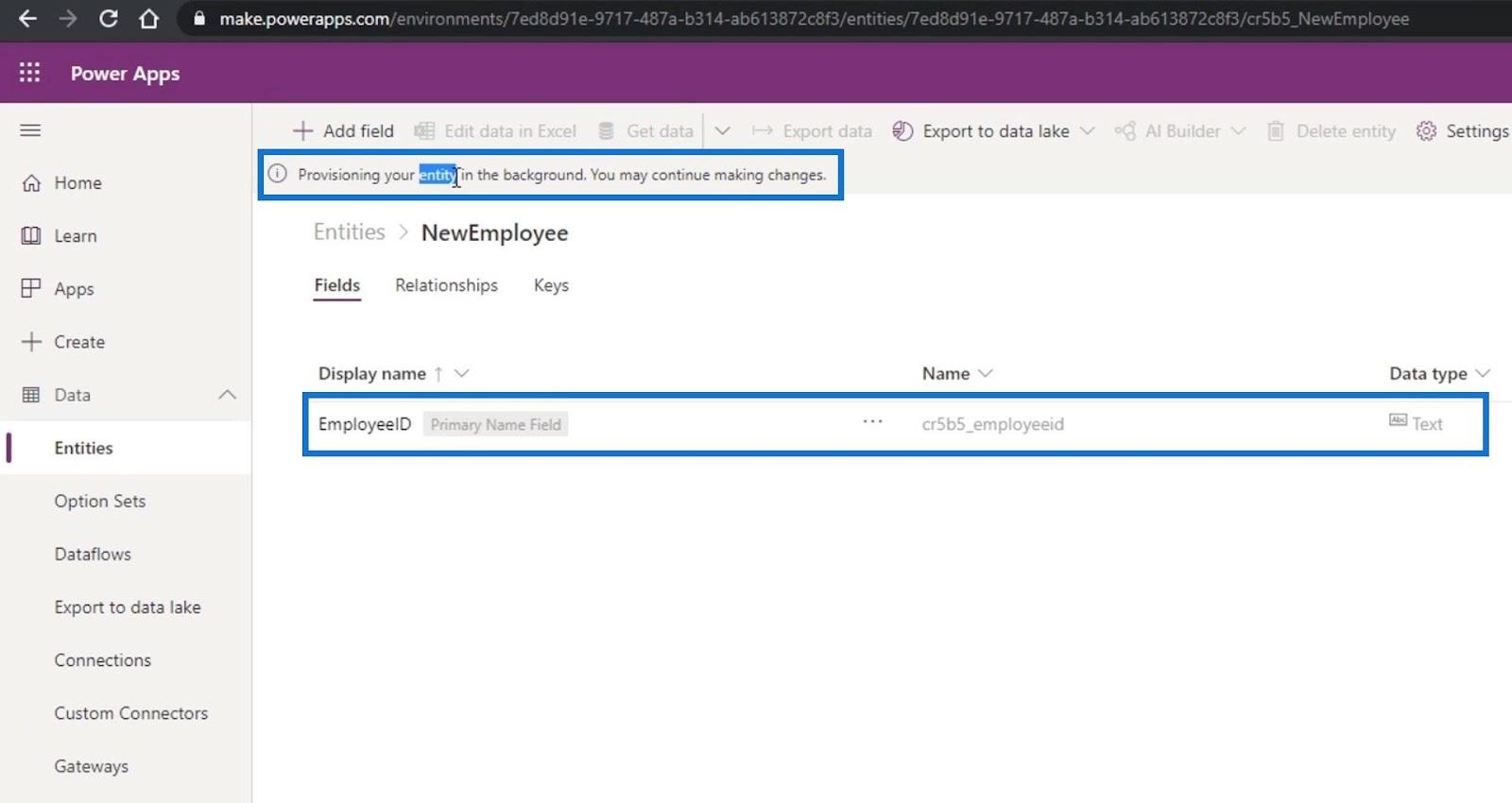Go back with the browser back arrow
The width and height of the screenshot is (1512, 803).
point(27,18)
